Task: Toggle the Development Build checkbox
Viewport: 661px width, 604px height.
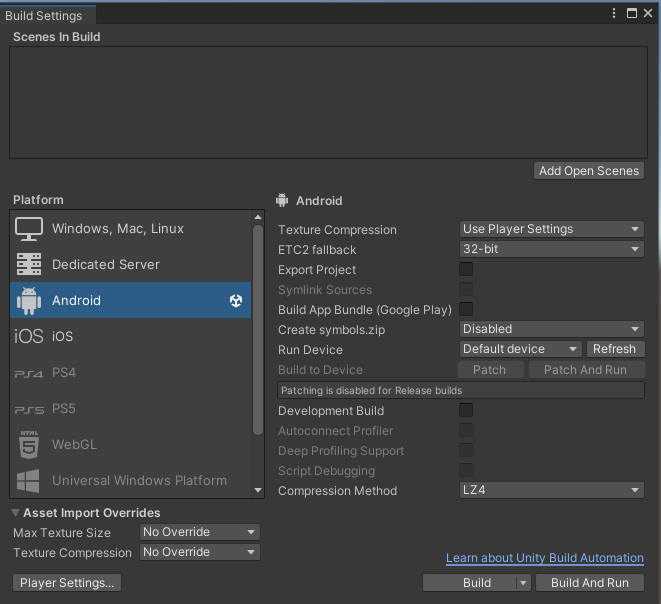Action: click(466, 410)
